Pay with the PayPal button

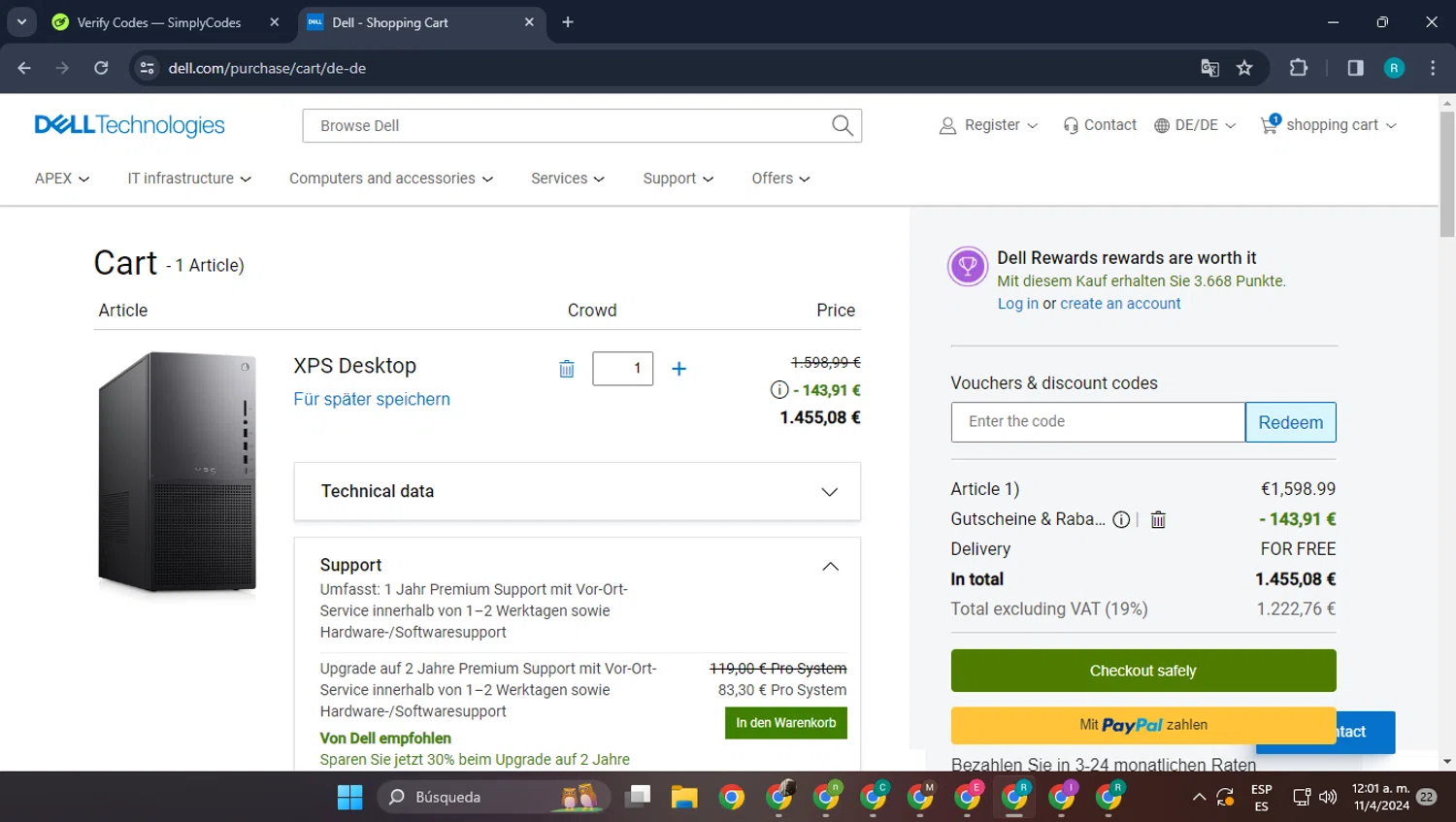click(1143, 725)
